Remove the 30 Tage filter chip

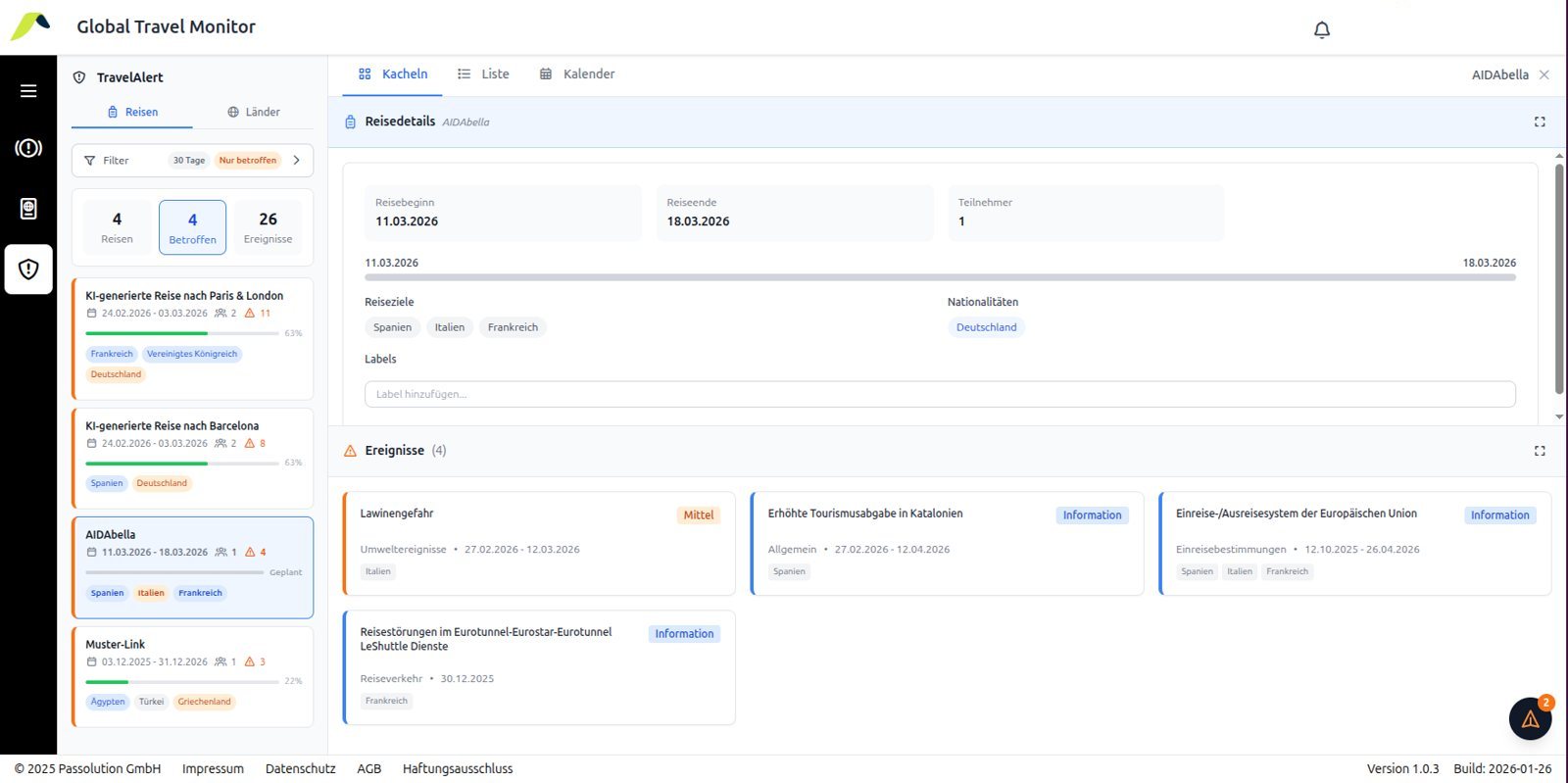click(189, 161)
